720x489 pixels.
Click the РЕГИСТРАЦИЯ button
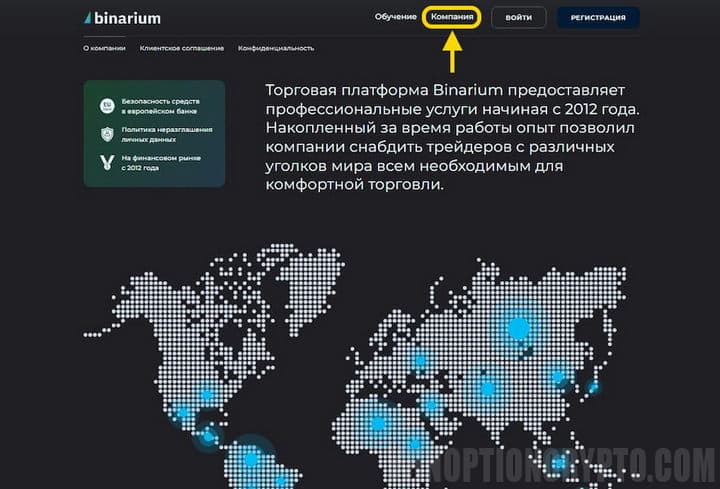click(x=598, y=18)
